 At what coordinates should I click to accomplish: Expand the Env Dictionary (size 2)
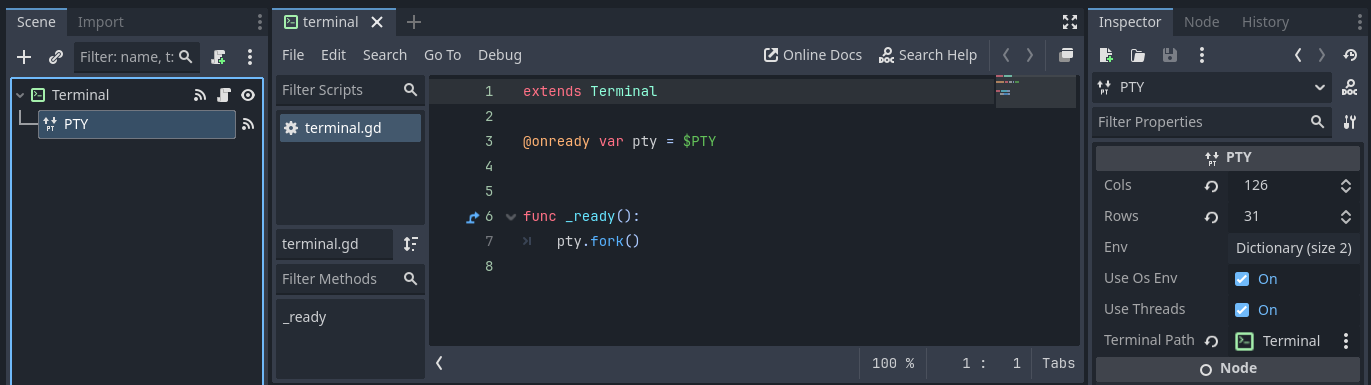pyautogui.click(x=1293, y=248)
